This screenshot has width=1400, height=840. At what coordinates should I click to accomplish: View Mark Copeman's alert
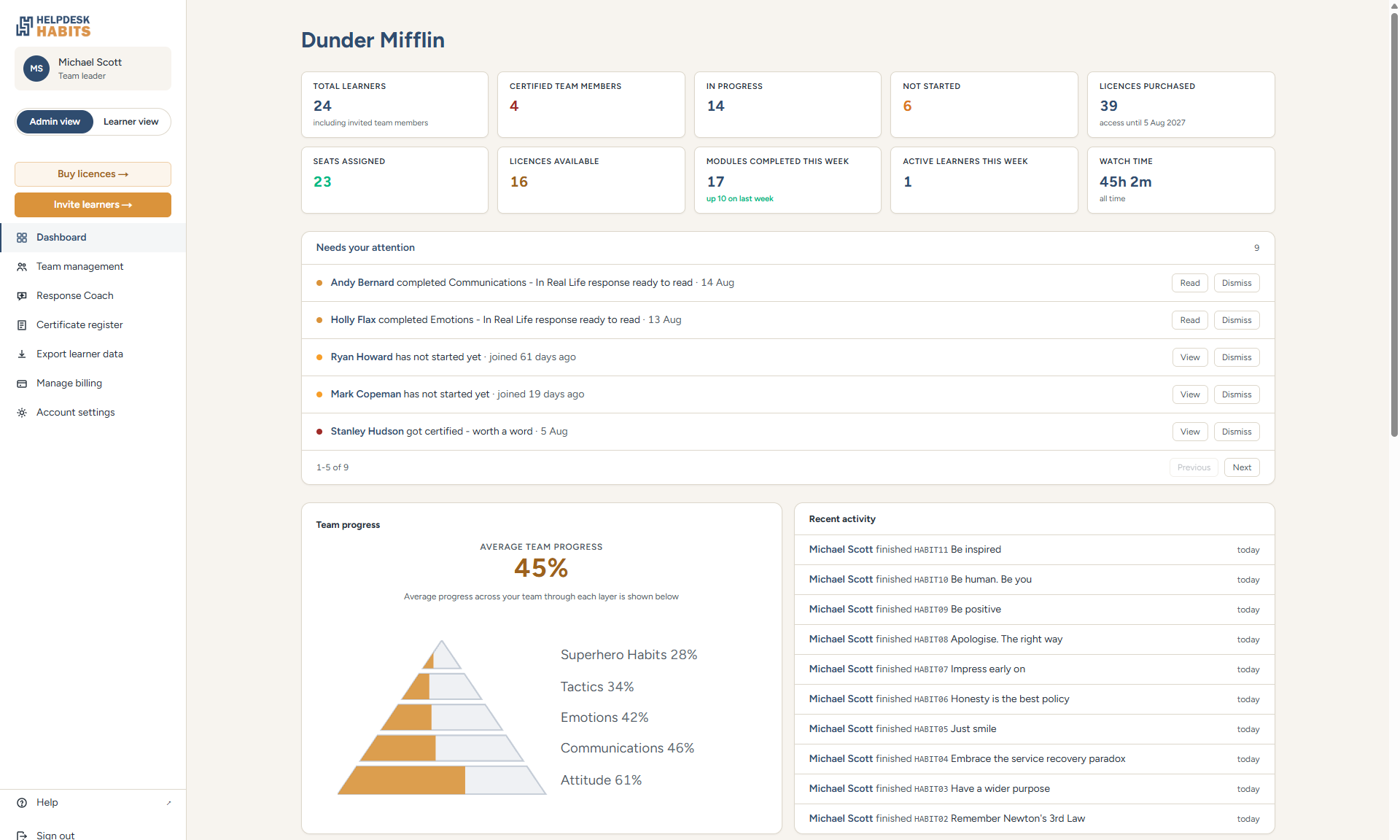(1189, 394)
